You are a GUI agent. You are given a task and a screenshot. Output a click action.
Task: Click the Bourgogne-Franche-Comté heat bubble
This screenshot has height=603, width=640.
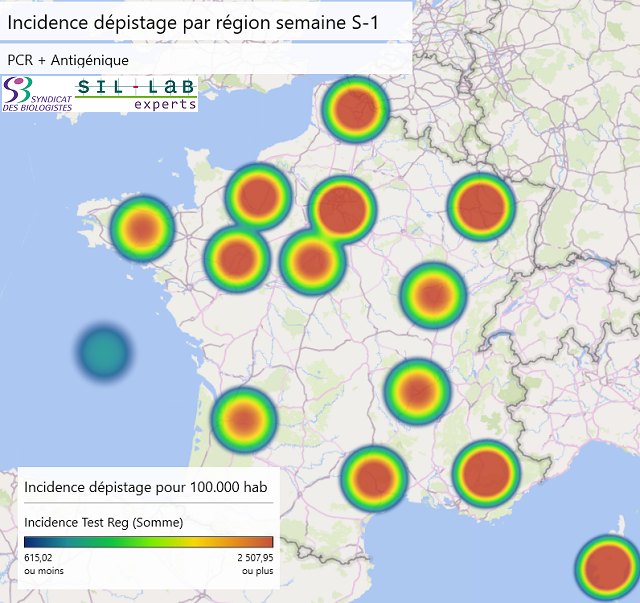tap(433, 295)
